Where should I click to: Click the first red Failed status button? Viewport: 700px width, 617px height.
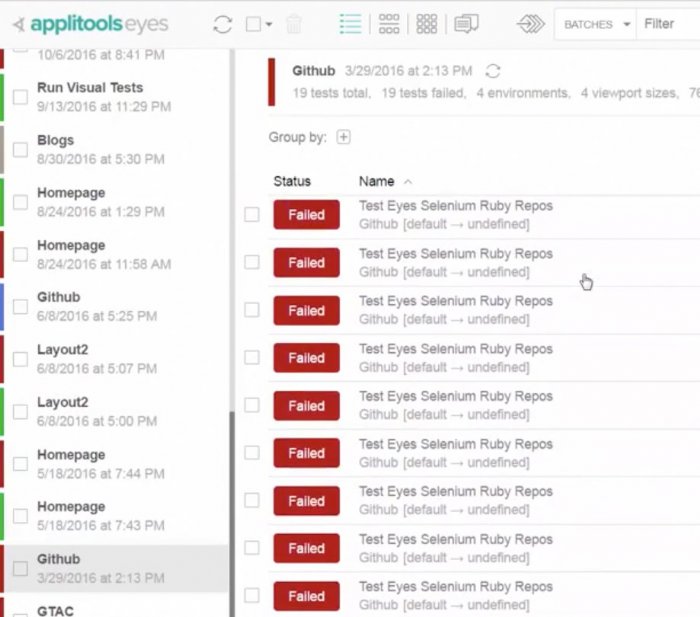point(306,215)
